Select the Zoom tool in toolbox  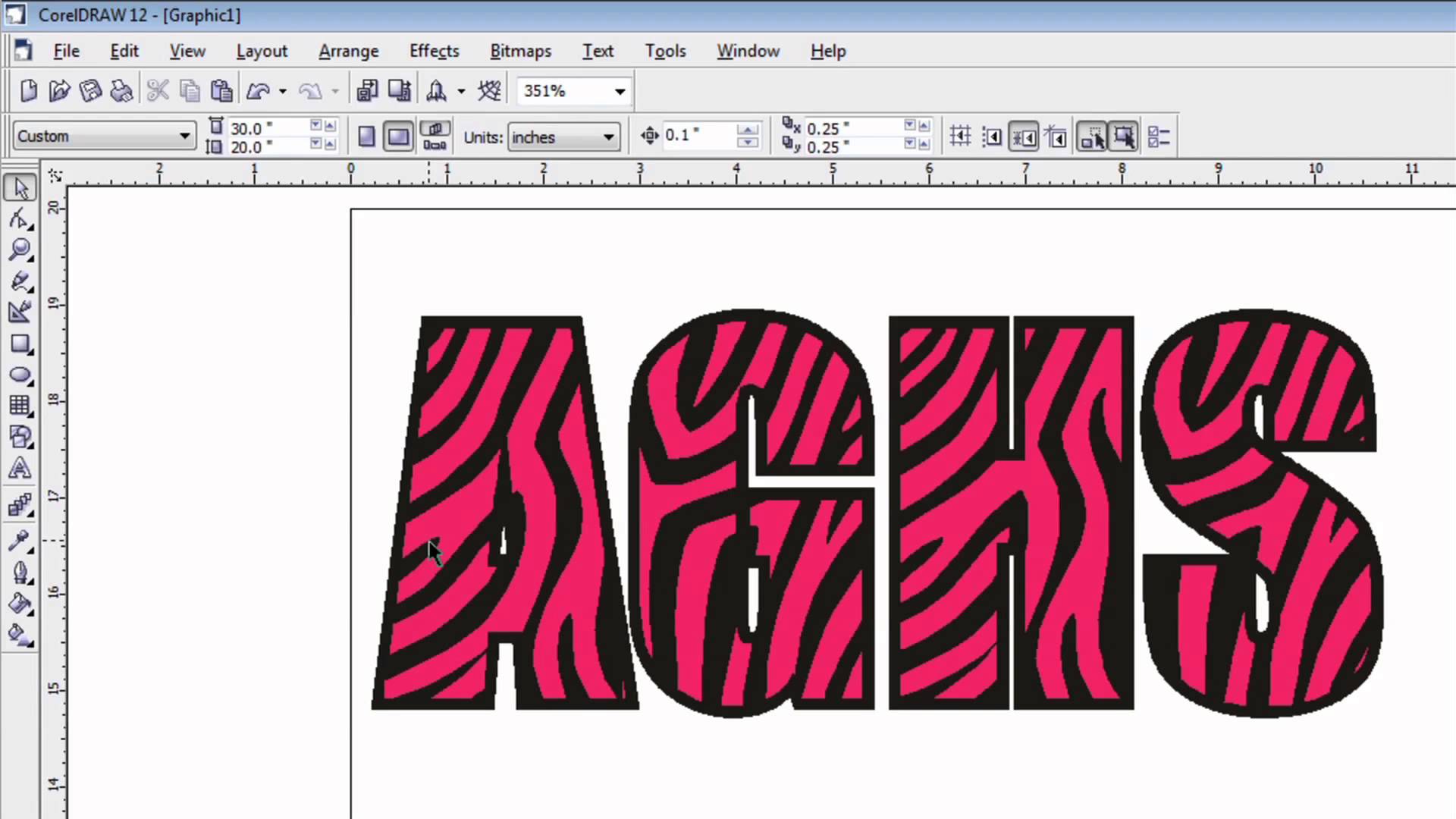tap(20, 249)
